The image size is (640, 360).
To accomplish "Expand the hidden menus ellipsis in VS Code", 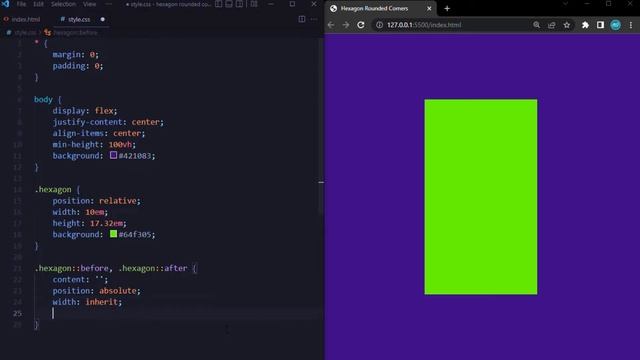I will 108,4.
